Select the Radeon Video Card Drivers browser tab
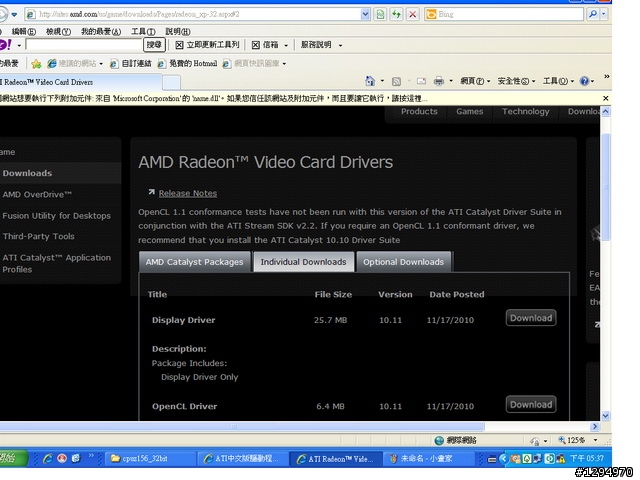 [80, 82]
